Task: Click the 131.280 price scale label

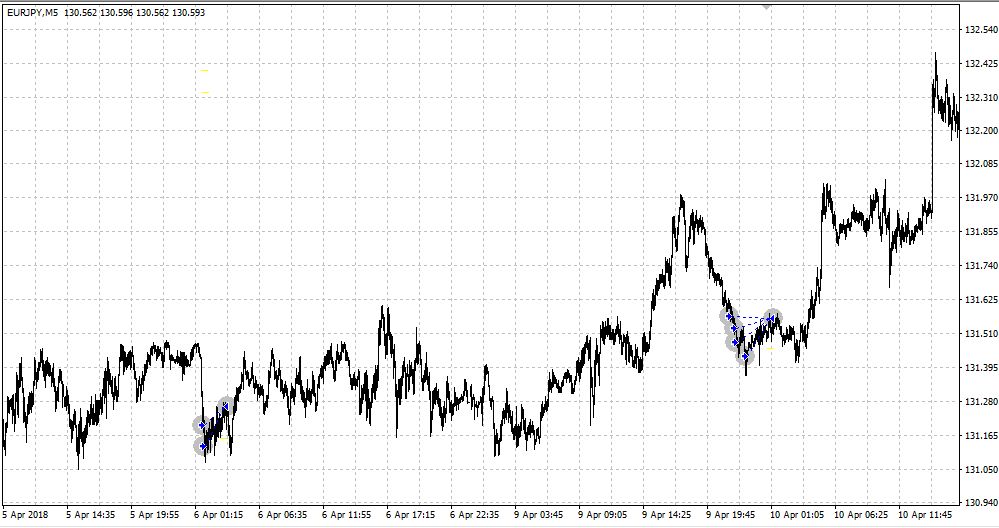Action: [x=981, y=402]
